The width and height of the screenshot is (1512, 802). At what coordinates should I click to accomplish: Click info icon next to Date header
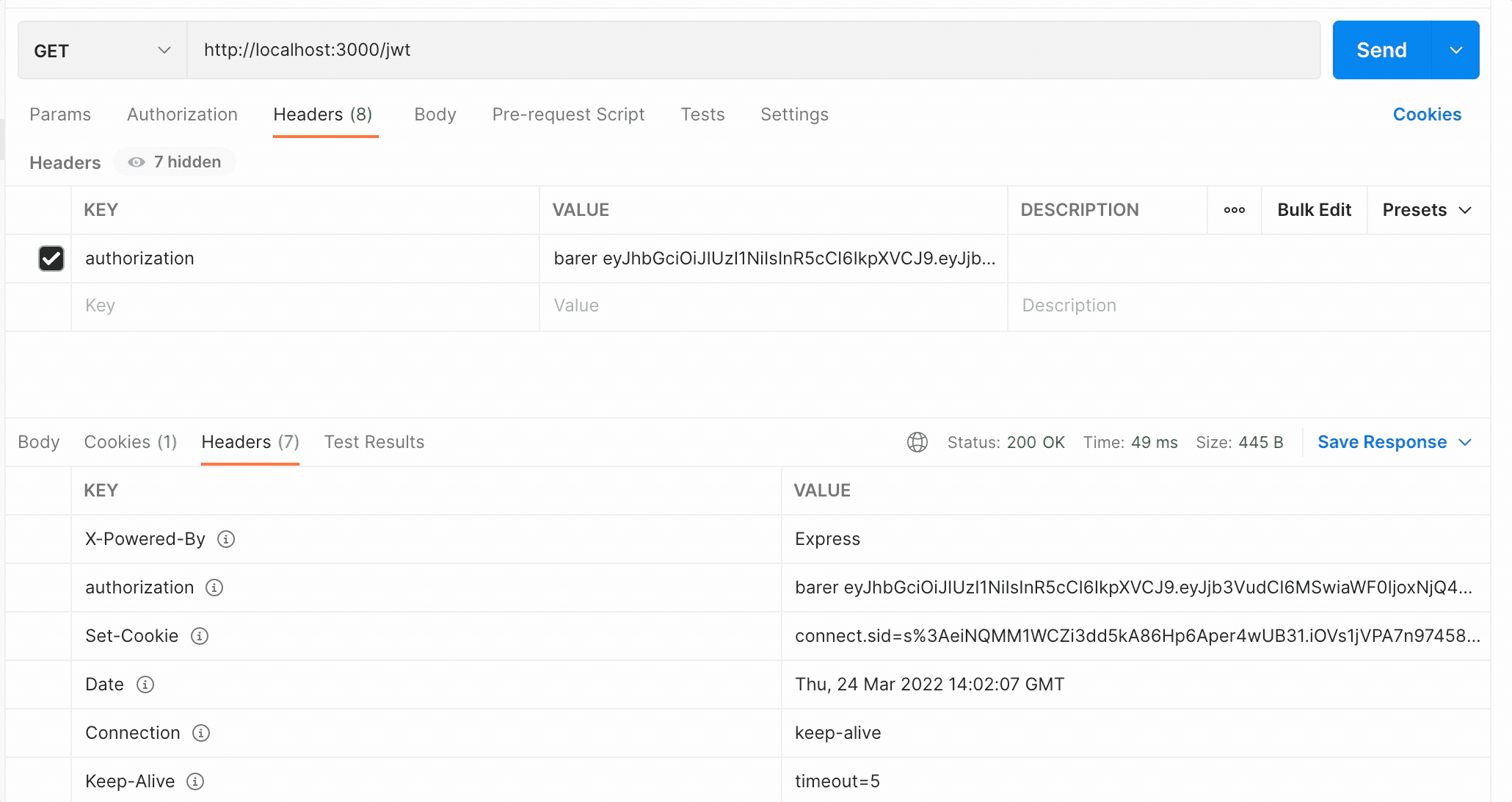(145, 684)
